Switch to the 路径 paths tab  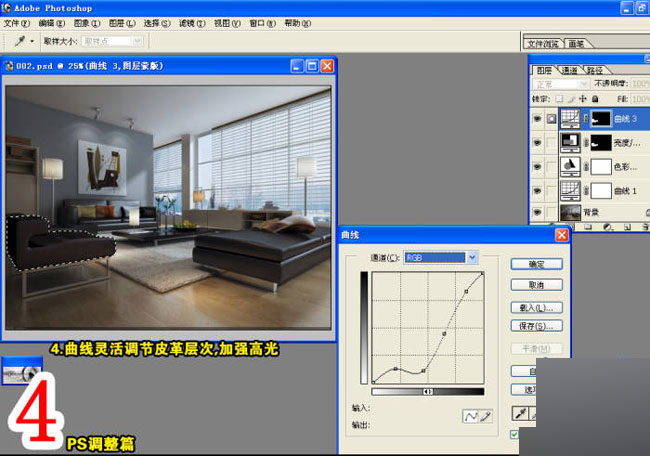coord(594,70)
